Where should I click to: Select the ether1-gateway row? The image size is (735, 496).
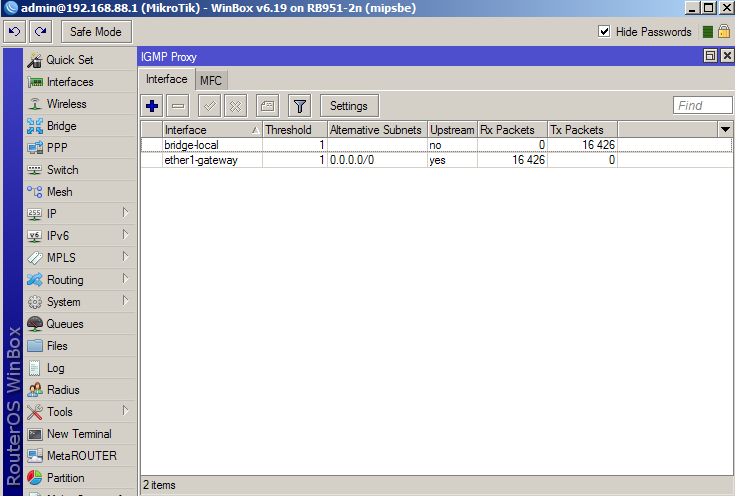pos(436,160)
